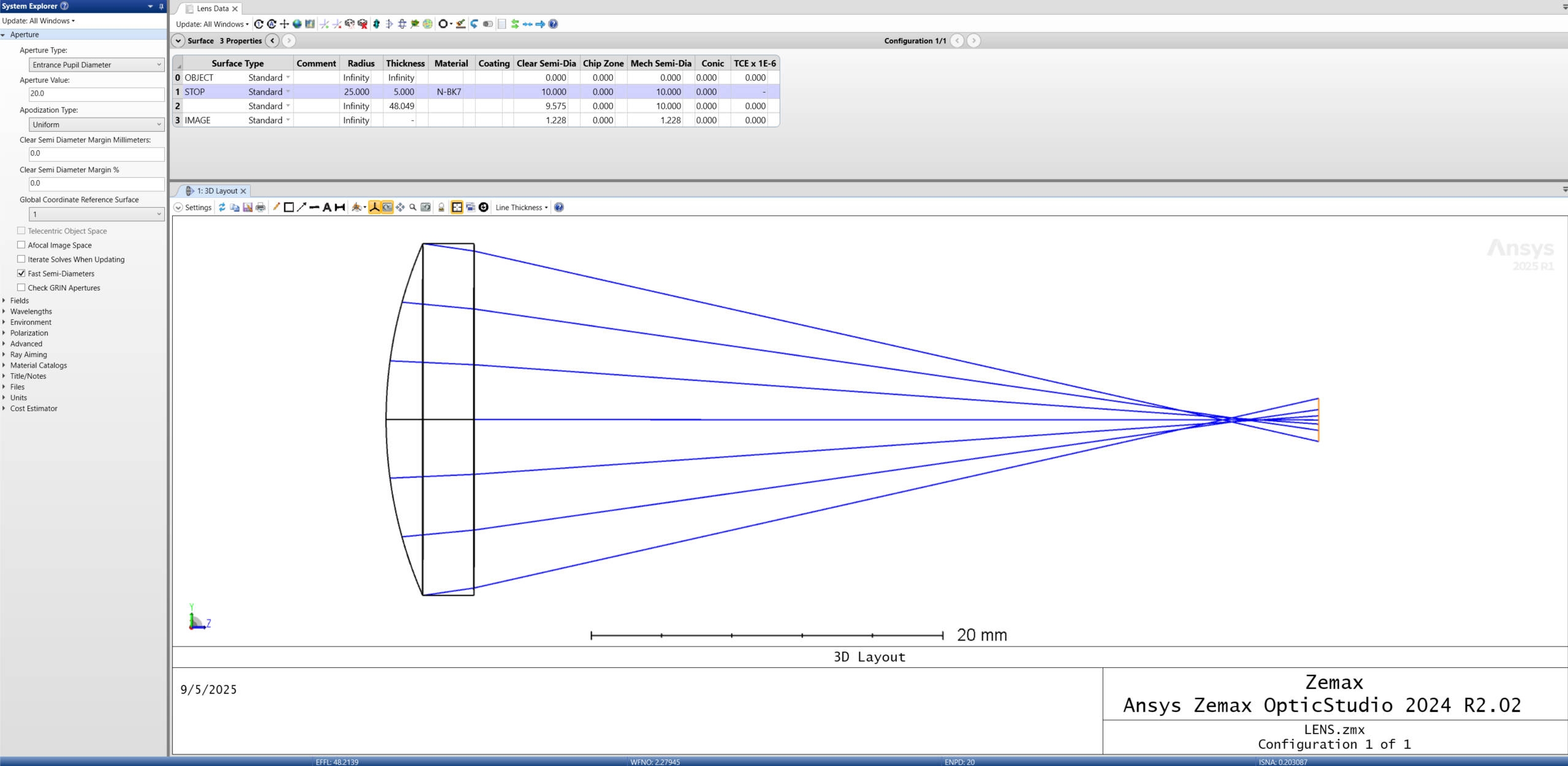Select the text annotation 'A' tool
The width and height of the screenshot is (1568, 766).
point(327,208)
